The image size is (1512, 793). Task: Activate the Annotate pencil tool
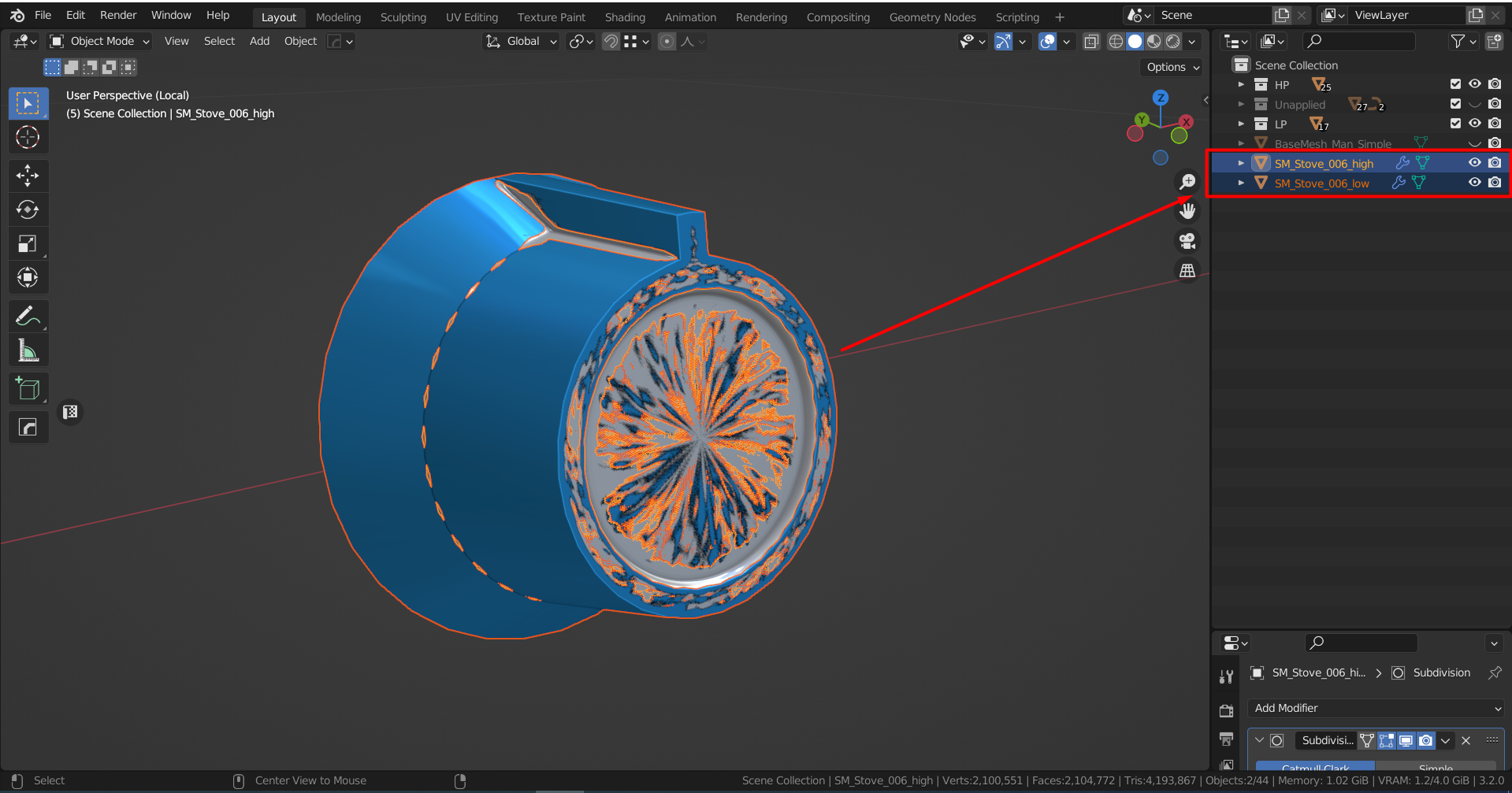(28, 317)
